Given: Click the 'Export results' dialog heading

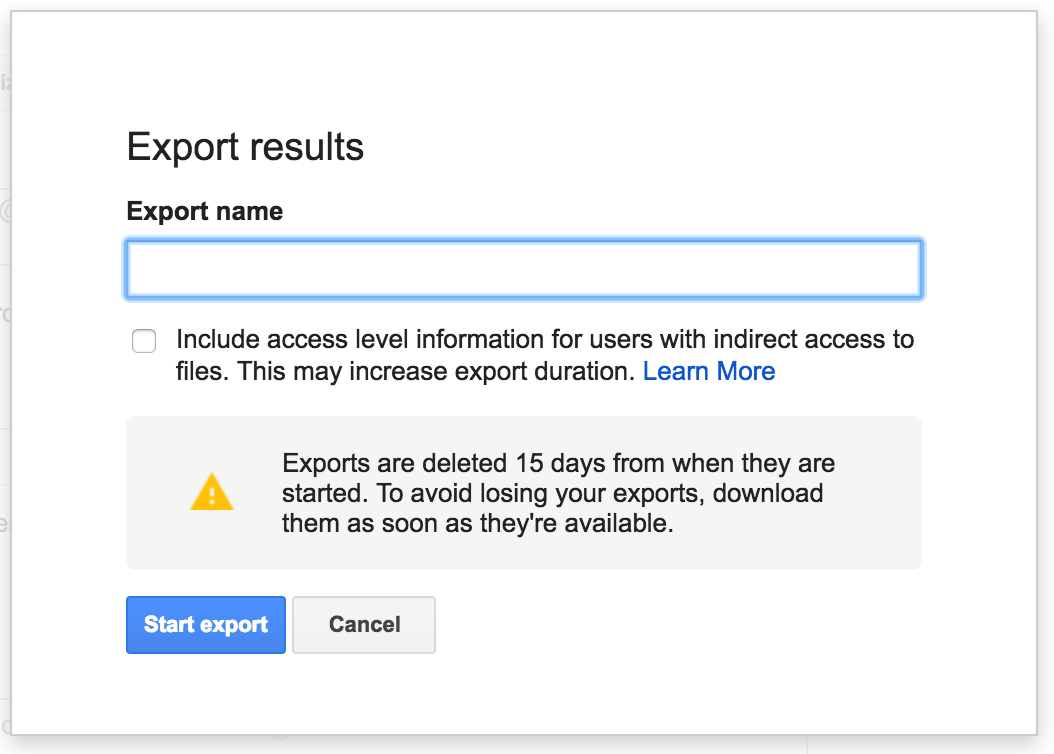Looking at the screenshot, I should click(x=245, y=147).
